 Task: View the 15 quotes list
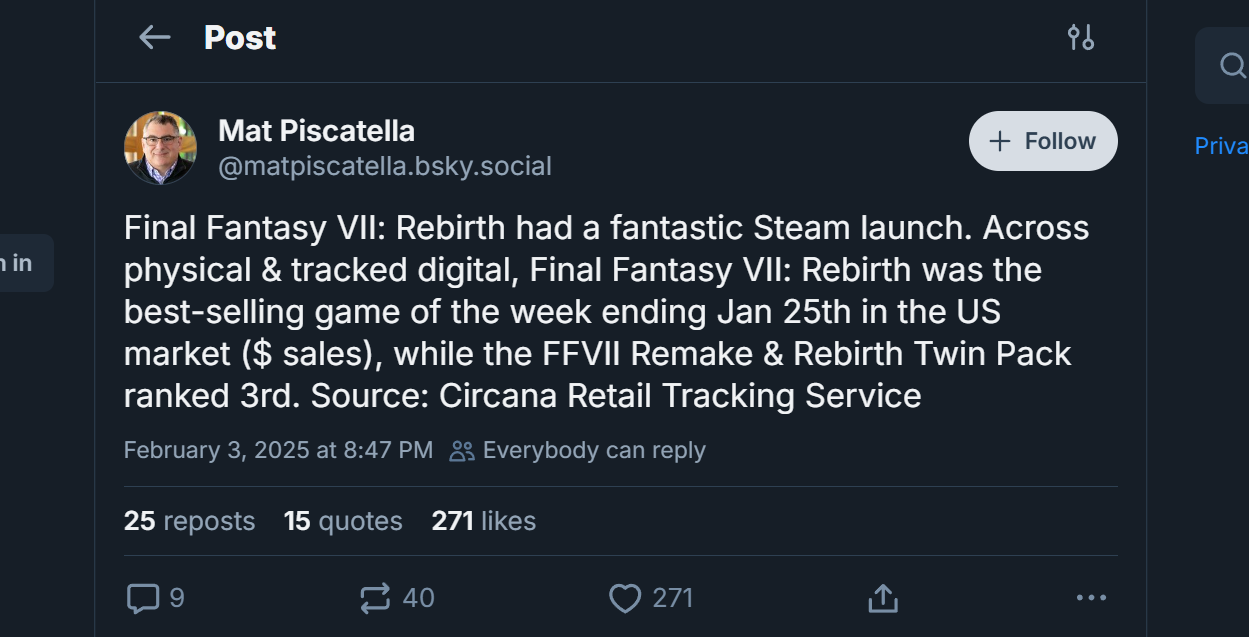(343, 521)
